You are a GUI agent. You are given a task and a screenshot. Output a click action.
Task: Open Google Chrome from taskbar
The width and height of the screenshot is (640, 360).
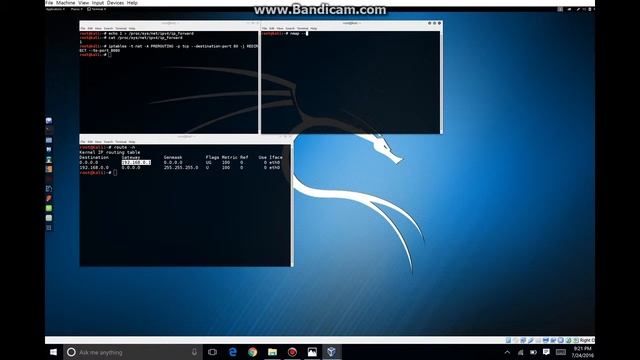(253, 352)
